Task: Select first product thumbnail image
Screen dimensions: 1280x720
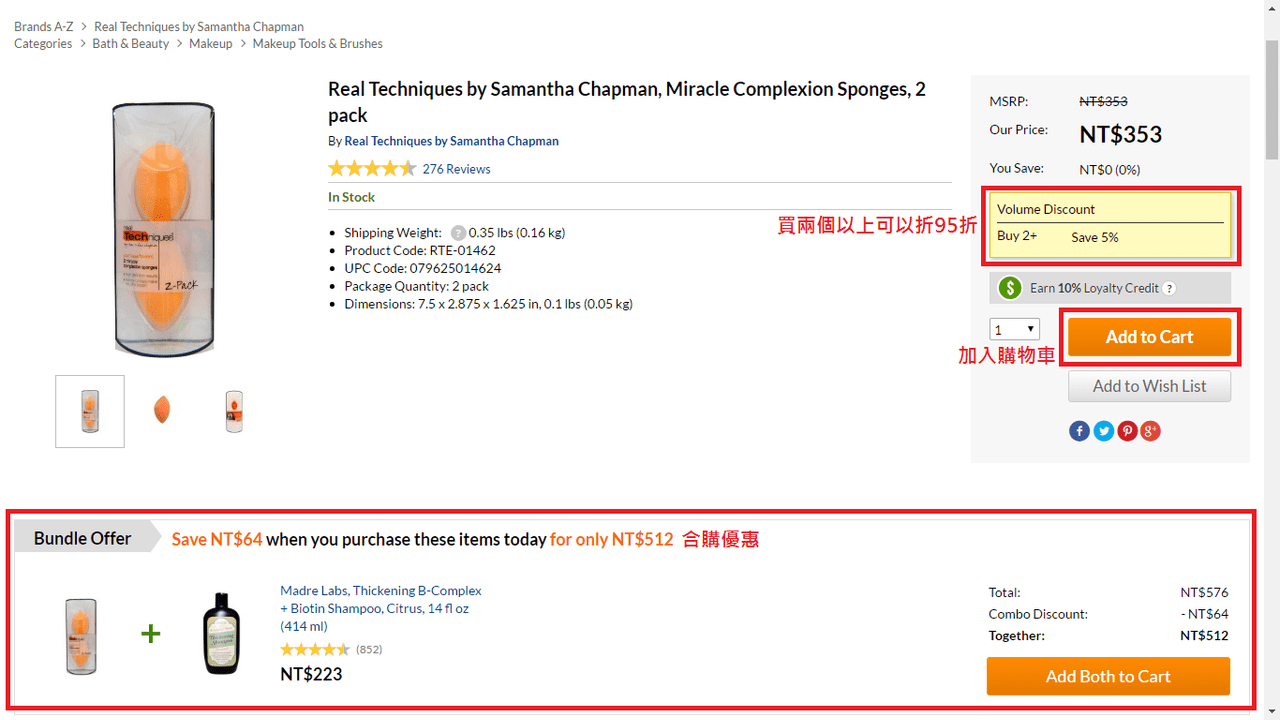Action: point(90,411)
